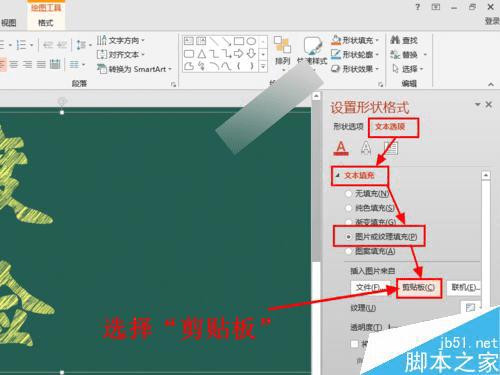Viewport: 500px width, 375px height.
Task: Open the 形状效果 shape effects menu
Action: 355,69
